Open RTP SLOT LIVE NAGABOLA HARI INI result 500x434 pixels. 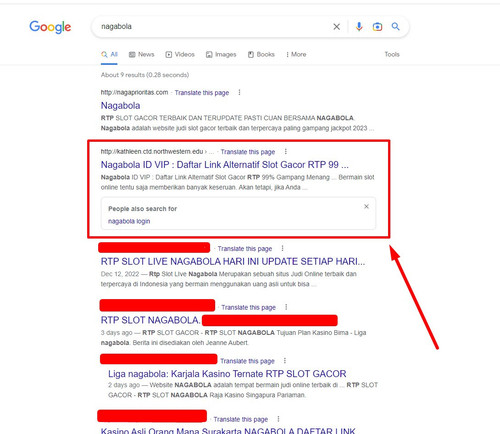(233, 261)
